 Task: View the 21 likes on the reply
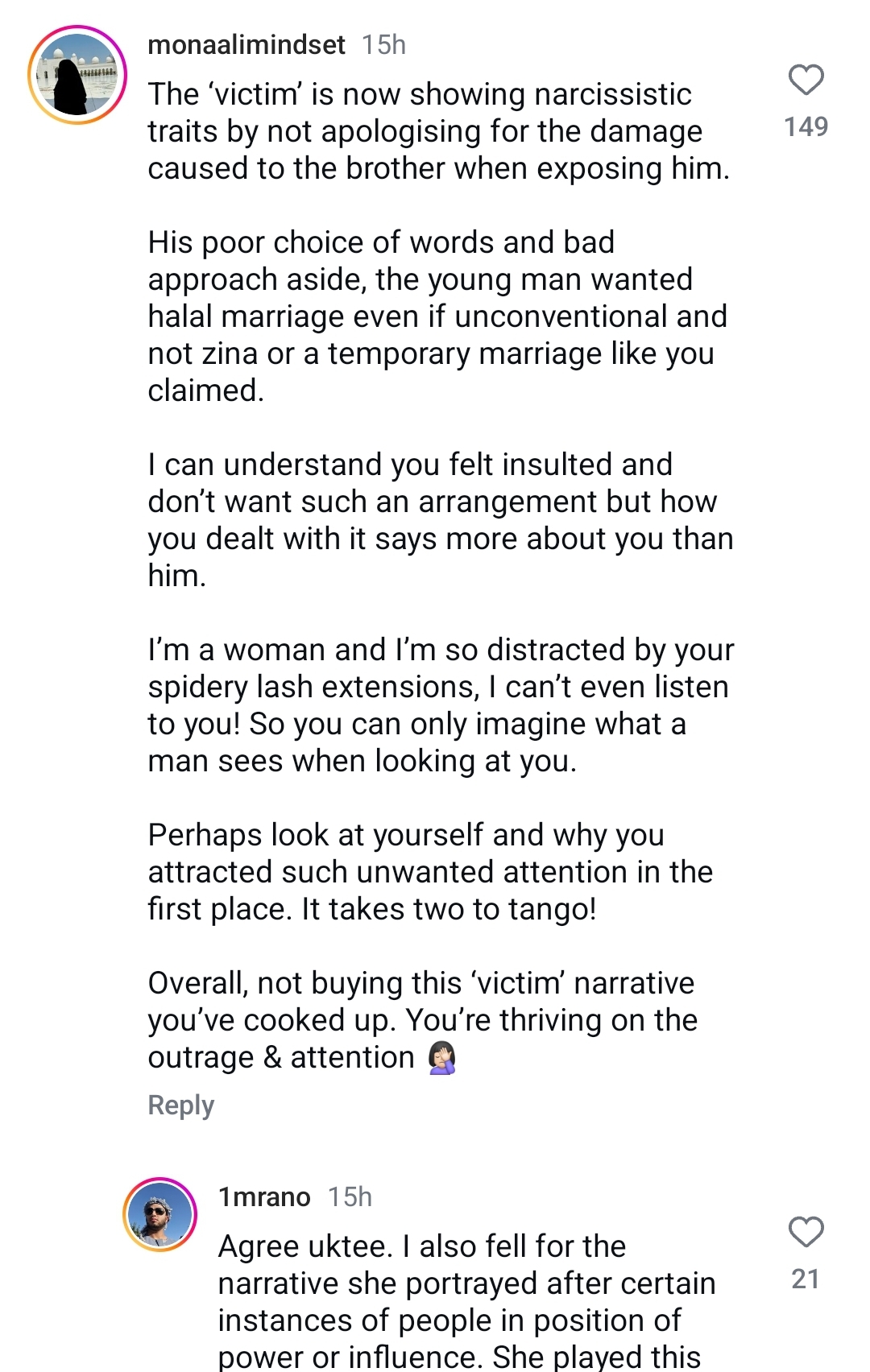tap(806, 1279)
